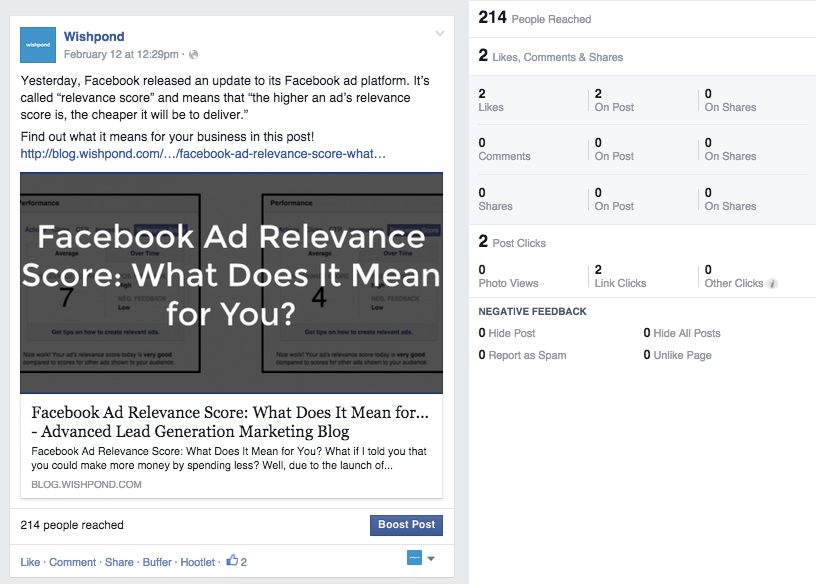Click the 'Unlike Page' feedback stat
The height and width of the screenshot is (584, 816).
[678, 355]
